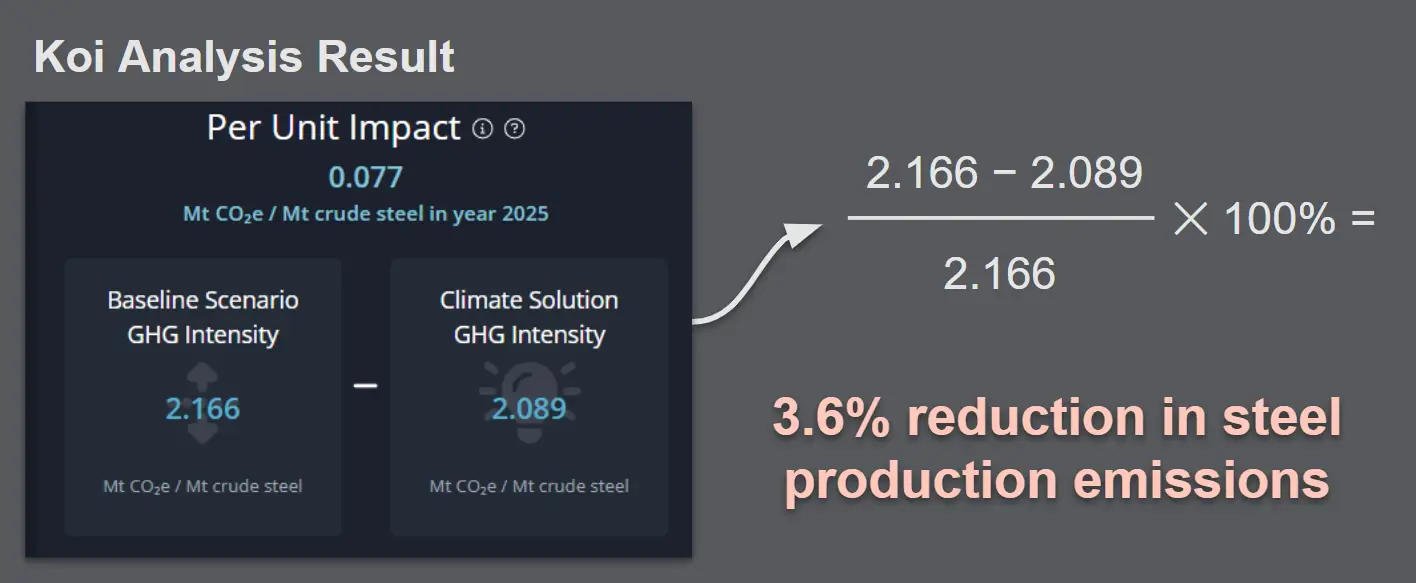The width and height of the screenshot is (1416, 583).
Task: Click the formula denominator 2.166
Action: (x=999, y=274)
